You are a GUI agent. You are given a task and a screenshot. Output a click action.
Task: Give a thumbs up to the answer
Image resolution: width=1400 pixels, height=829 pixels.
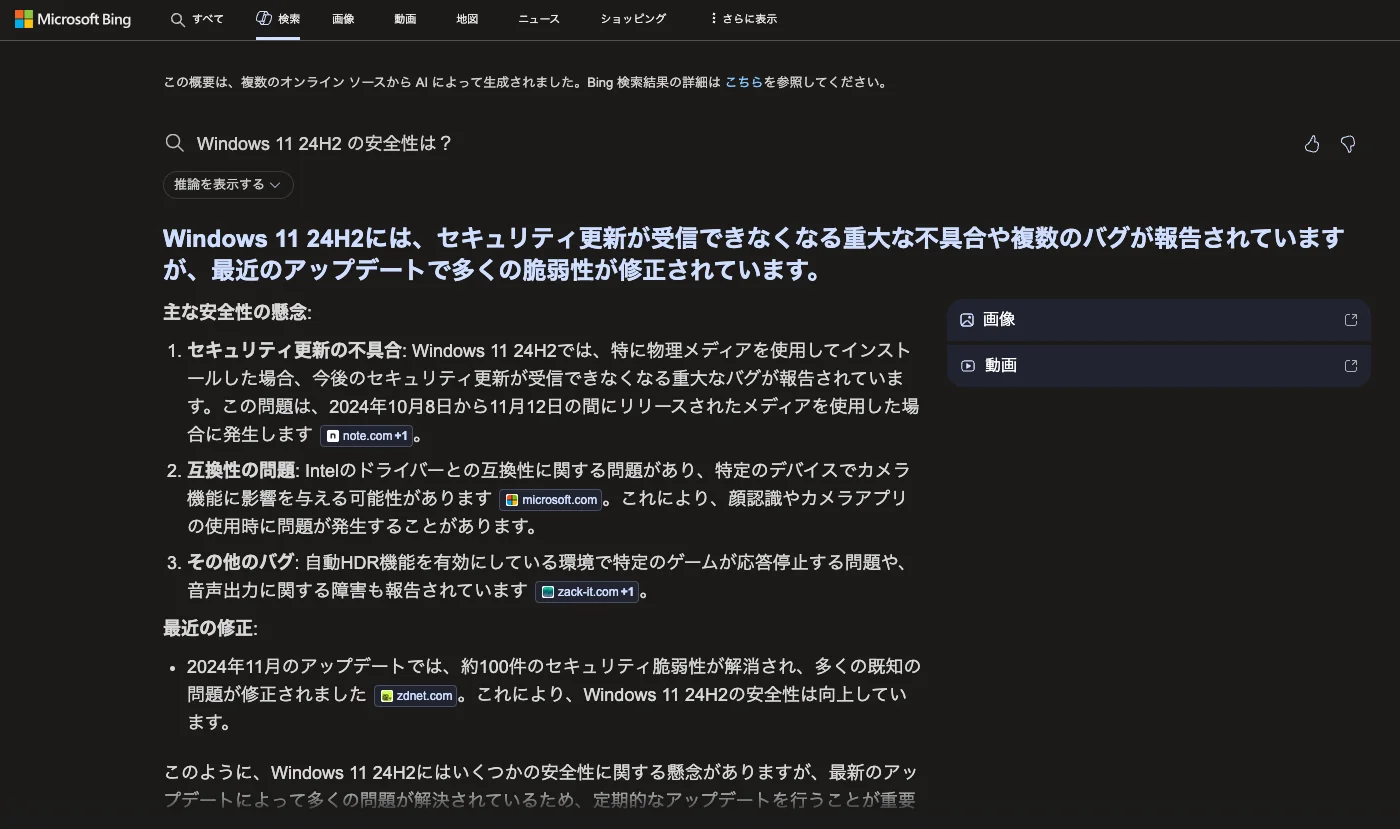(1312, 144)
